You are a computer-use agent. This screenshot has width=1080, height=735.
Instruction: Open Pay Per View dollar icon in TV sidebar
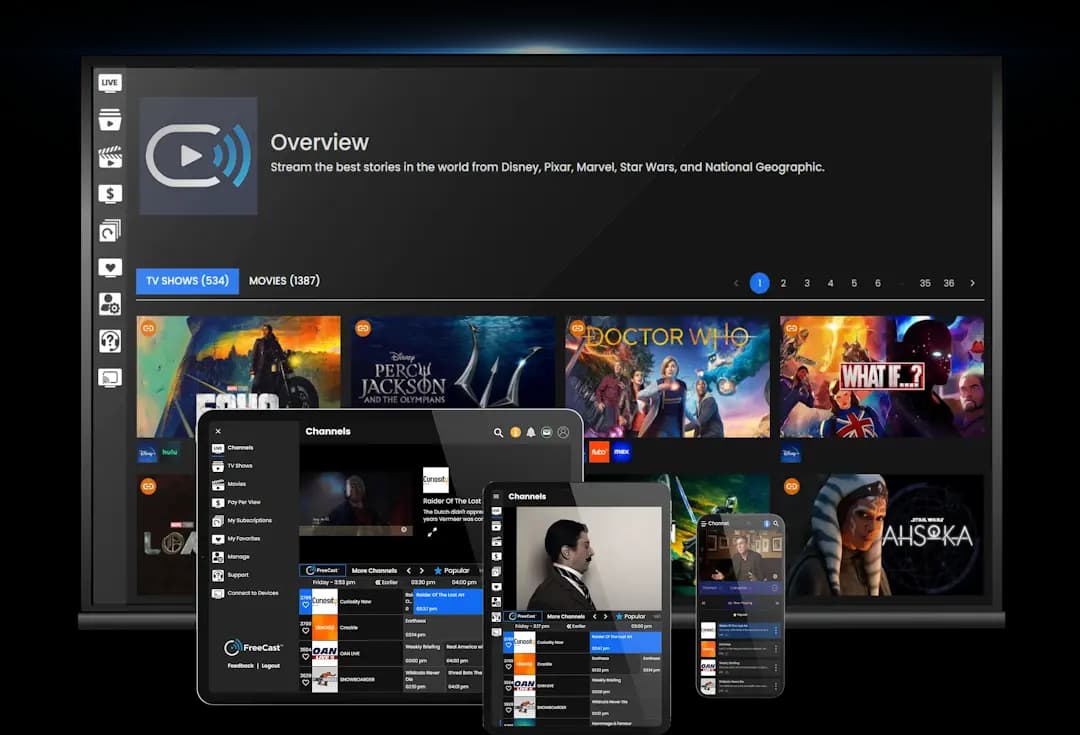[x=110, y=194]
